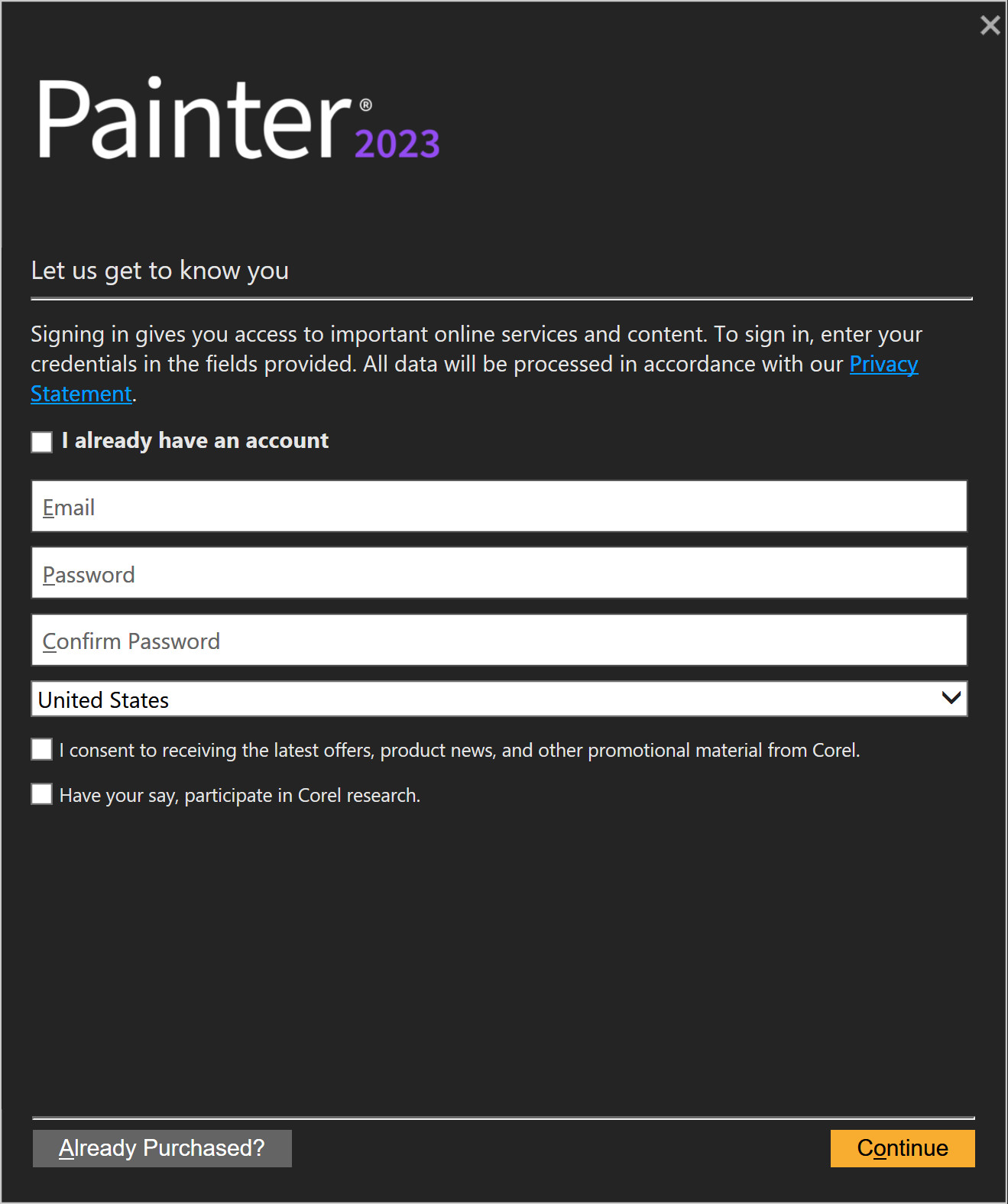Expand the country list using the chevron arrow
The image size is (1008, 1204).
coord(951,698)
